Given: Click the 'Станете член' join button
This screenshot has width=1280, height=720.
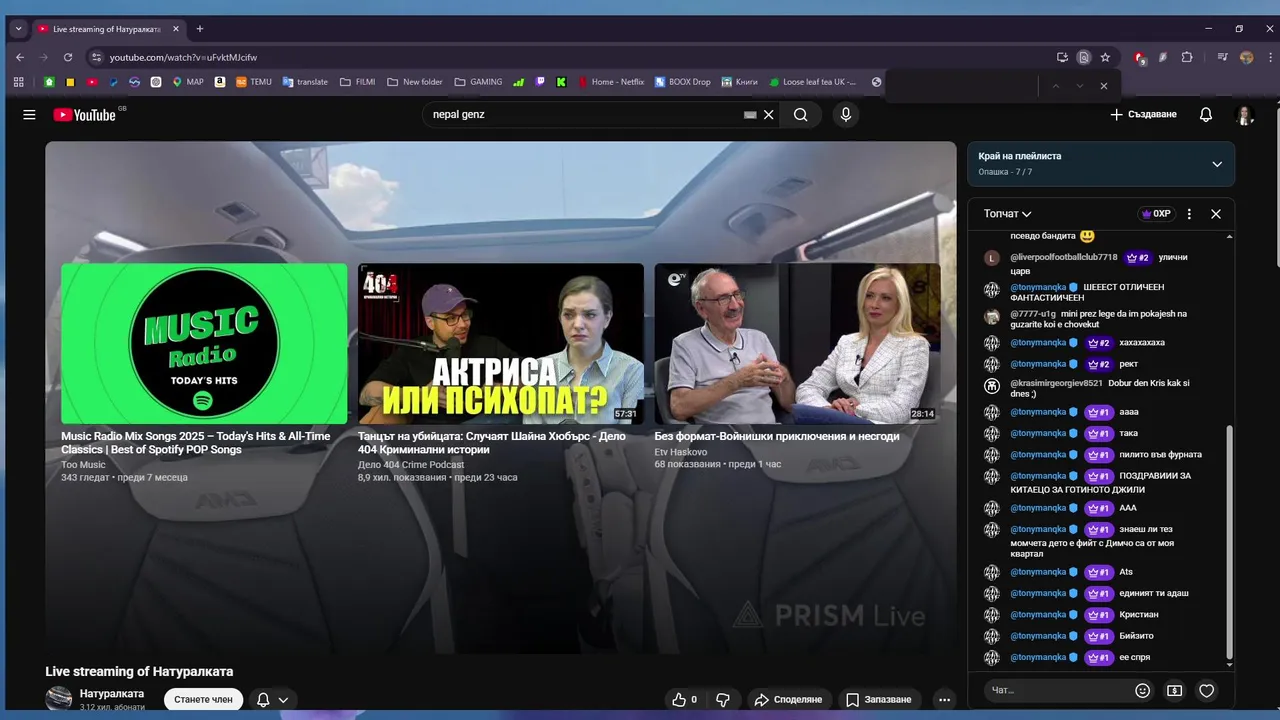Looking at the screenshot, I should click(203, 700).
